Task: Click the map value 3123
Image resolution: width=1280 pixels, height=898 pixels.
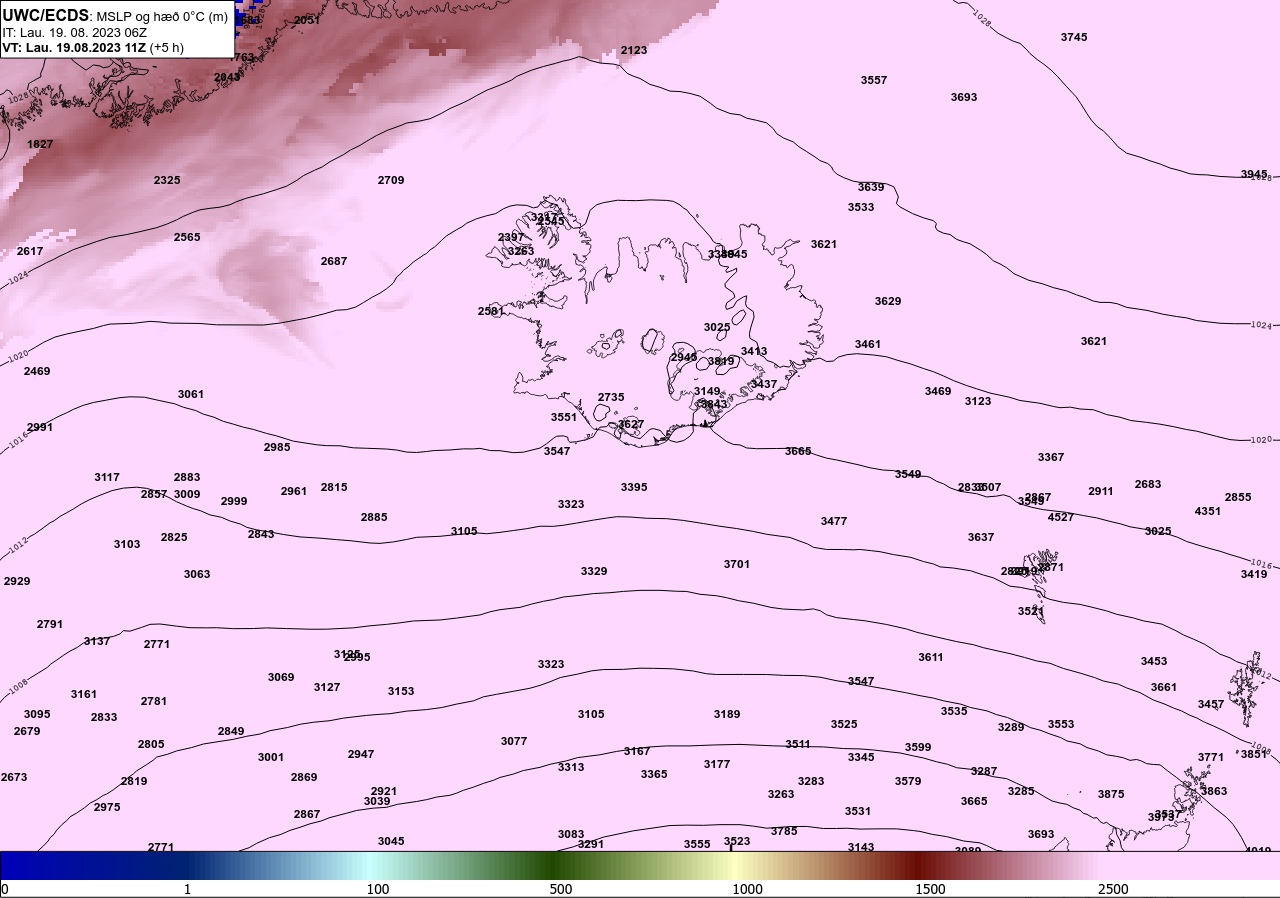Action: (x=978, y=401)
